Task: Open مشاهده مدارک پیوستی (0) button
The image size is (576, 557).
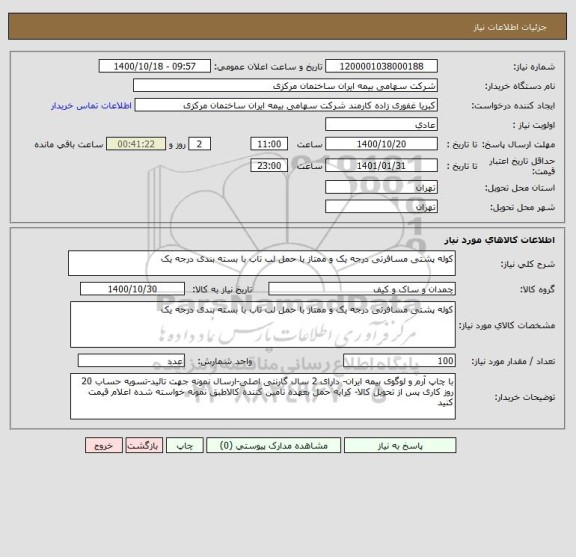Action: [273, 445]
